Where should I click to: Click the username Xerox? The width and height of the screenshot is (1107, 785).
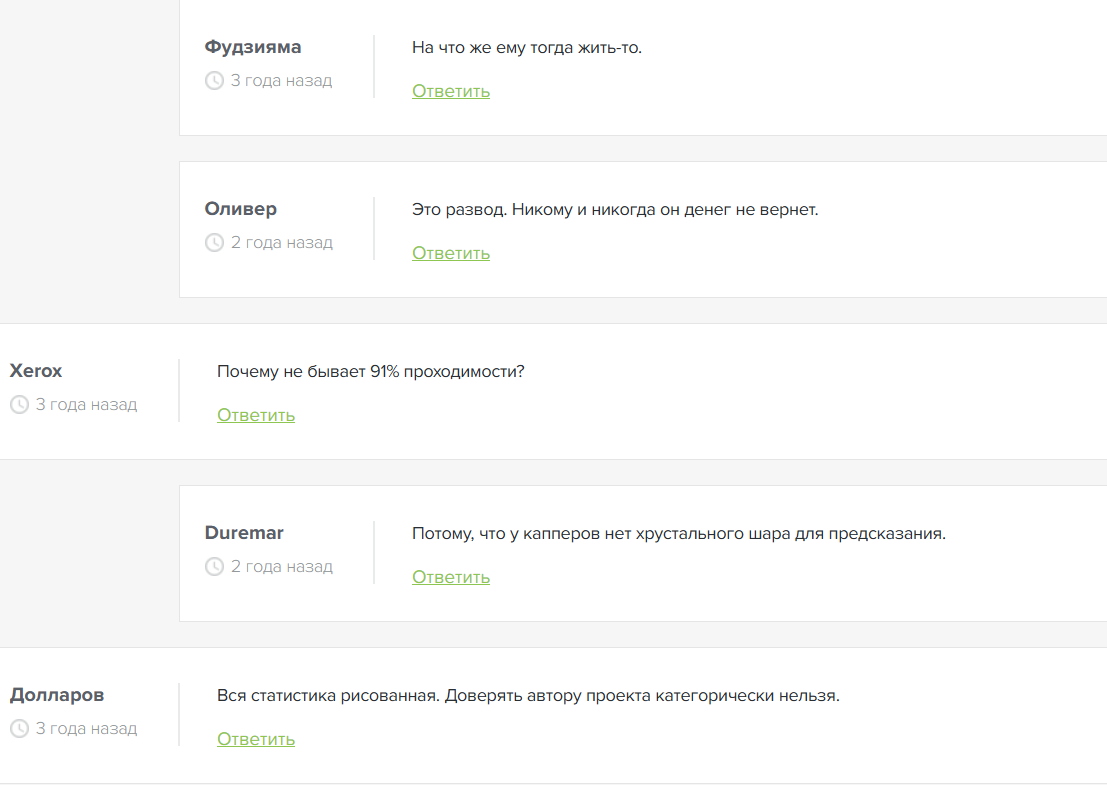click(x=36, y=371)
